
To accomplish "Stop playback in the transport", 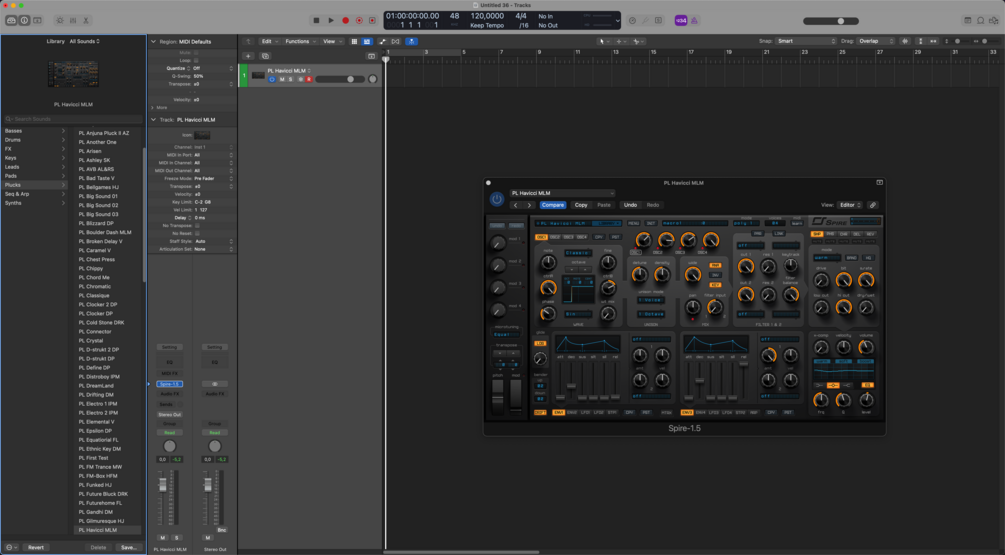I will (x=316, y=21).
